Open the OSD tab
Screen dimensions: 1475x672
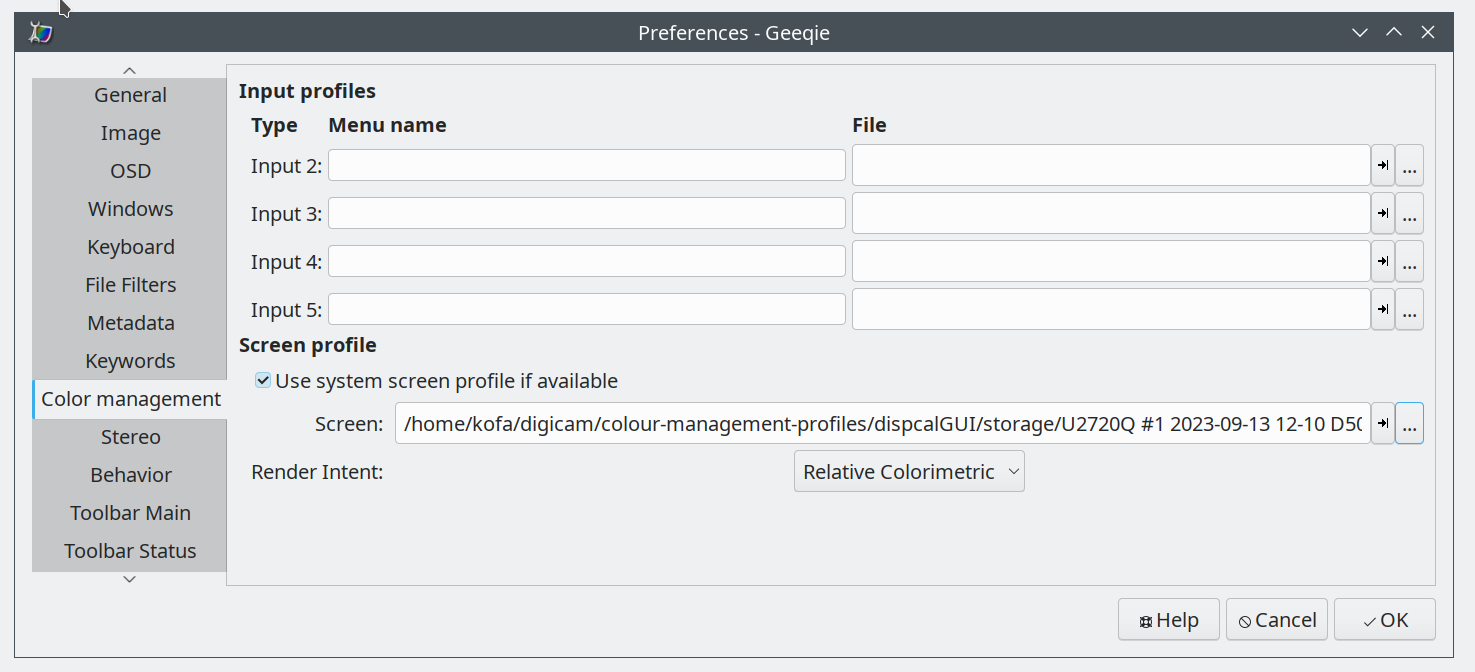tap(130, 171)
